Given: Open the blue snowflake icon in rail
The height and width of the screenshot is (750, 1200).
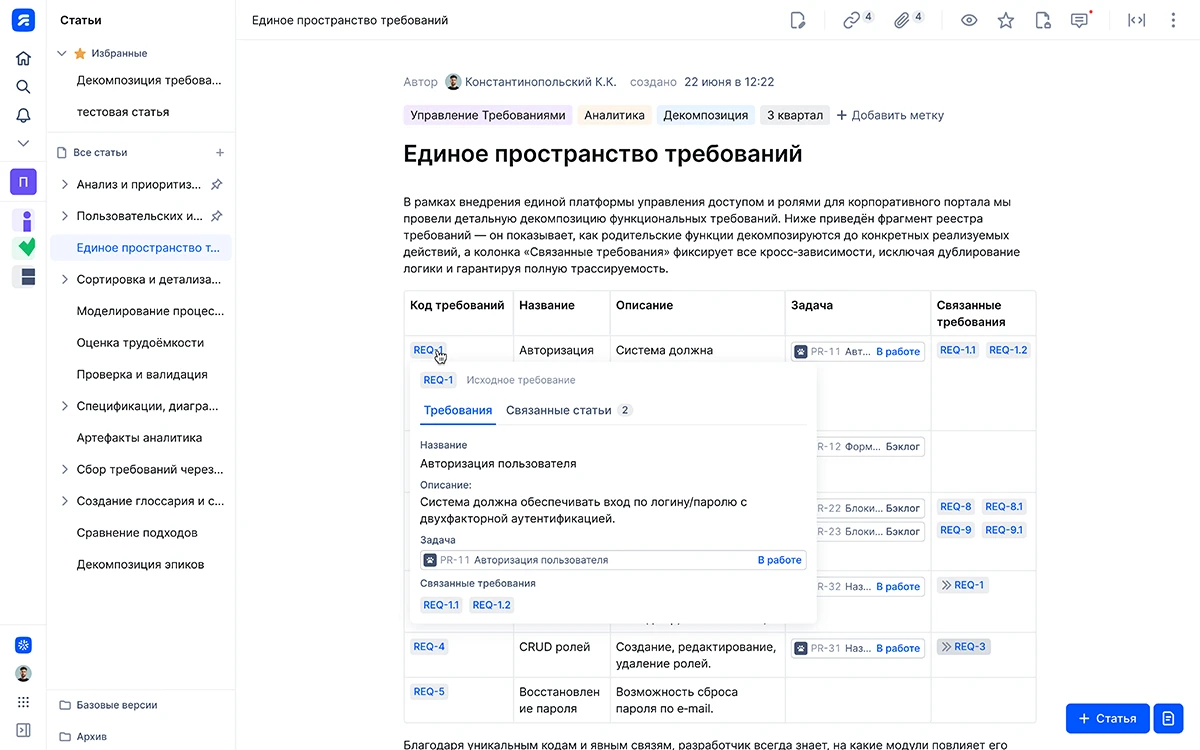Looking at the screenshot, I should click(x=23, y=645).
